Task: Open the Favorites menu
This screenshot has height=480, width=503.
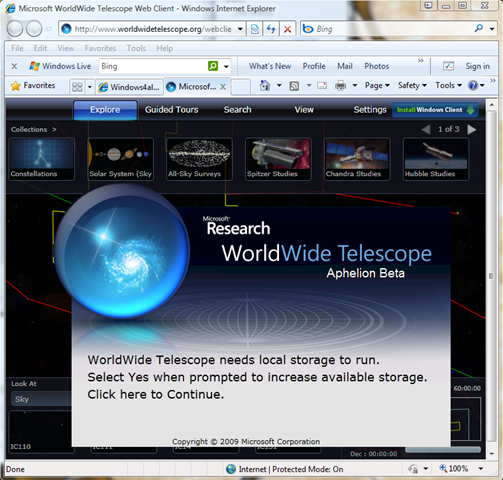Action: pyautogui.click(x=100, y=48)
